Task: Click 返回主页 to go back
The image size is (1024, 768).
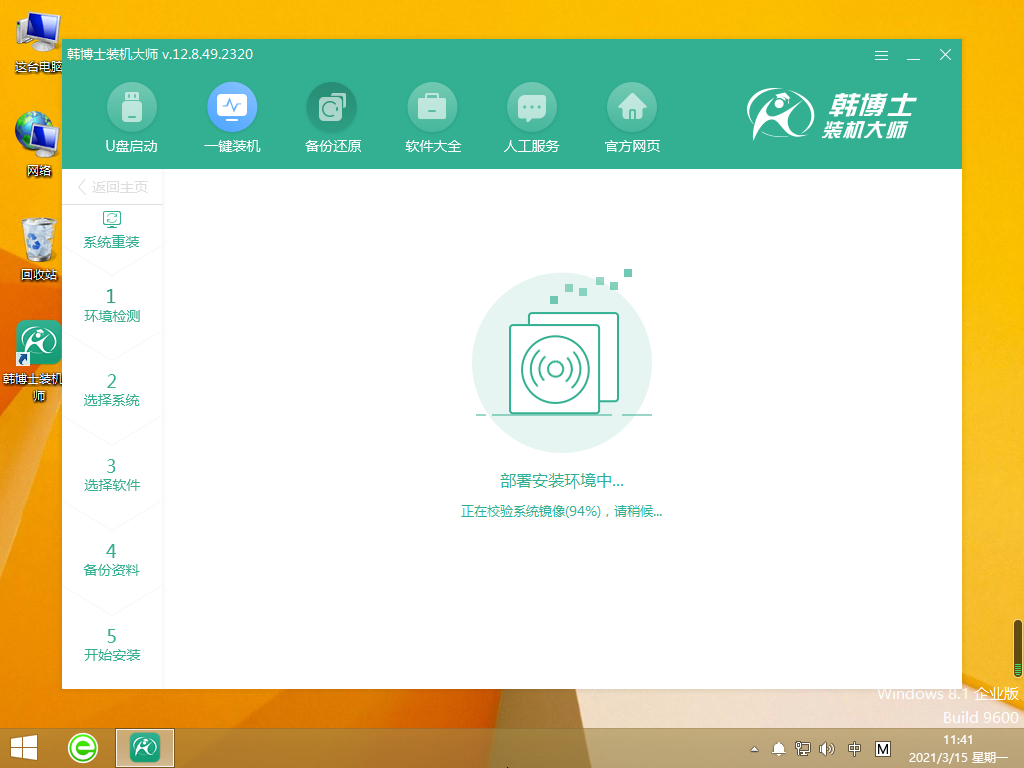Action: [112, 186]
